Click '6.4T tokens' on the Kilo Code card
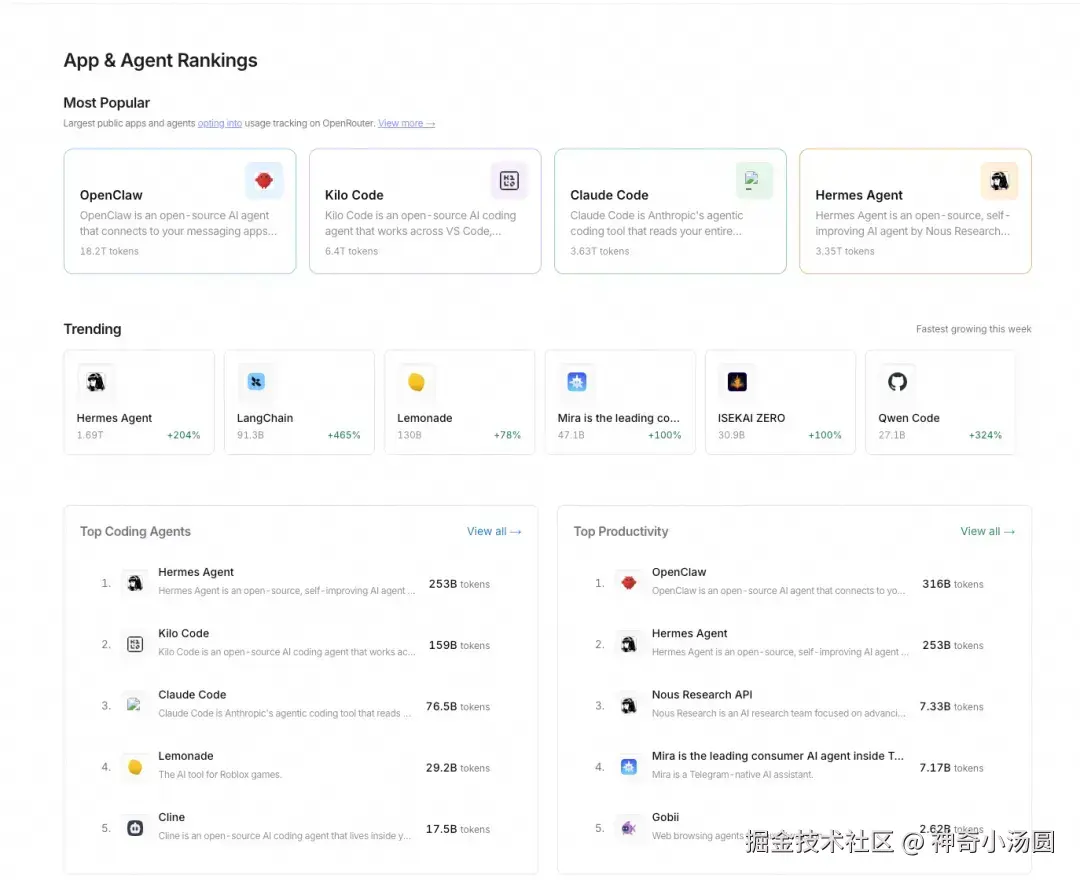The image size is (1080, 880). (351, 251)
